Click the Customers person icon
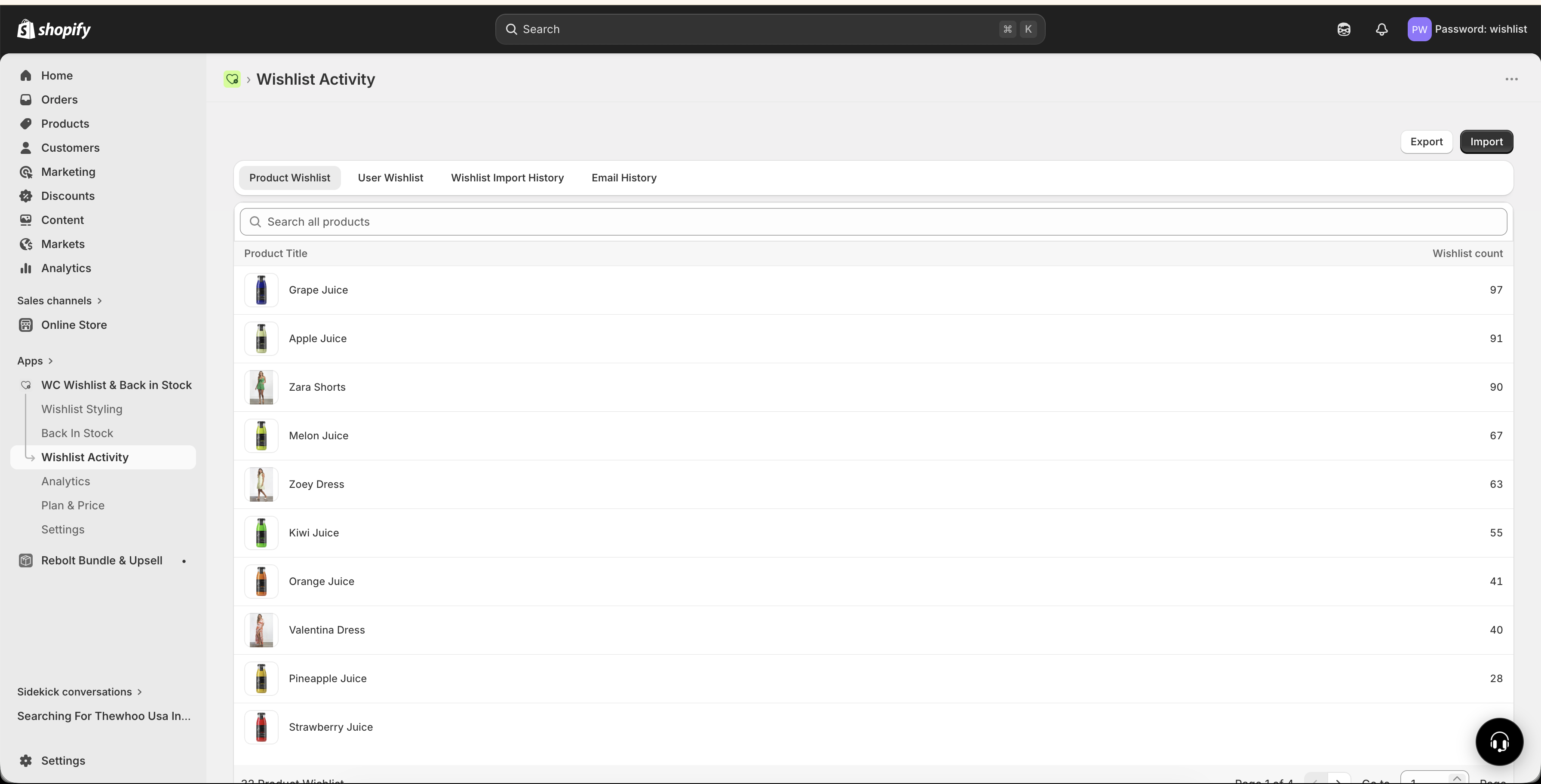The width and height of the screenshot is (1541, 784). pyautogui.click(x=26, y=148)
